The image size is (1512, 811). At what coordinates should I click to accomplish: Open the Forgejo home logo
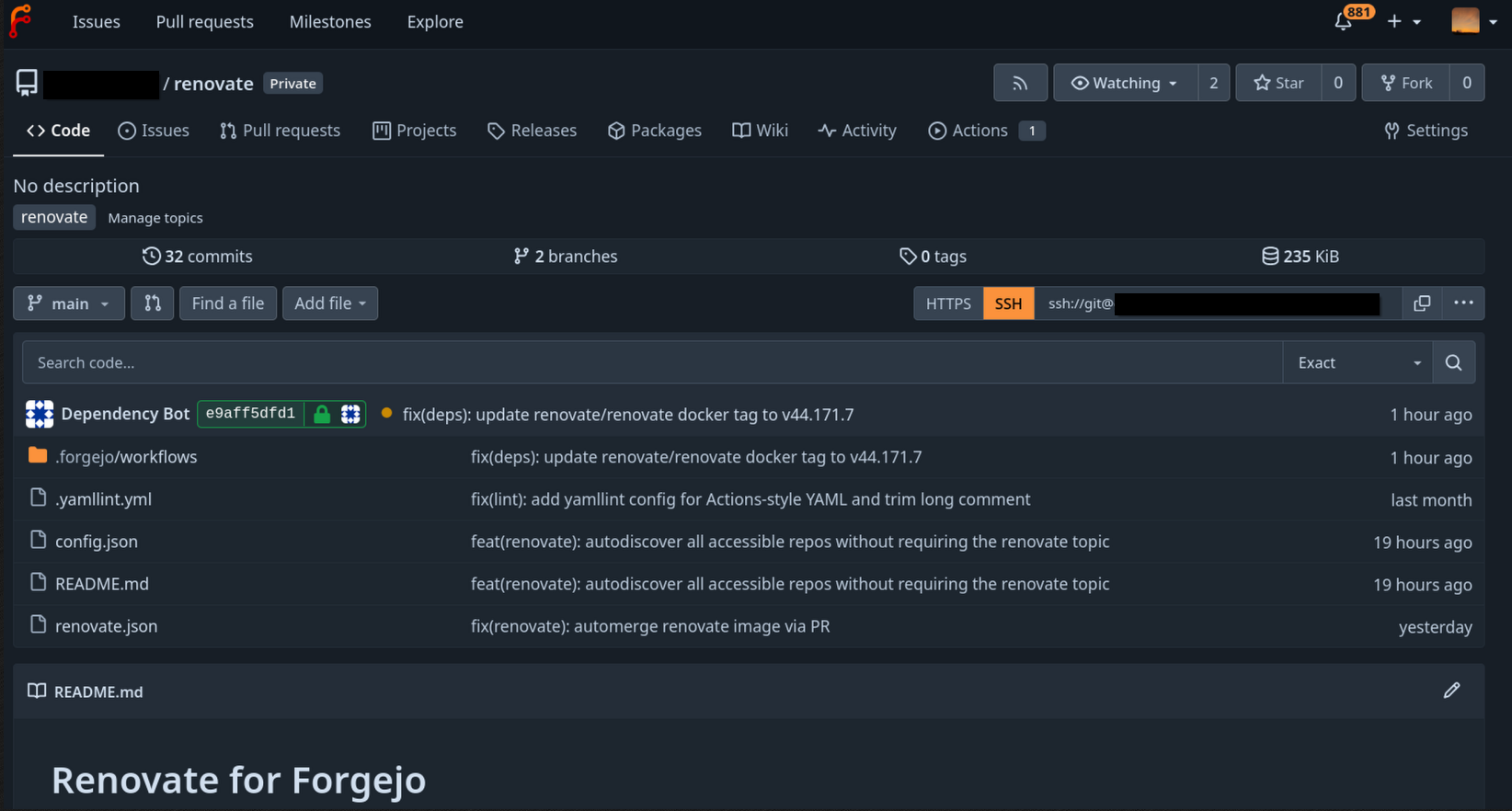pos(19,21)
